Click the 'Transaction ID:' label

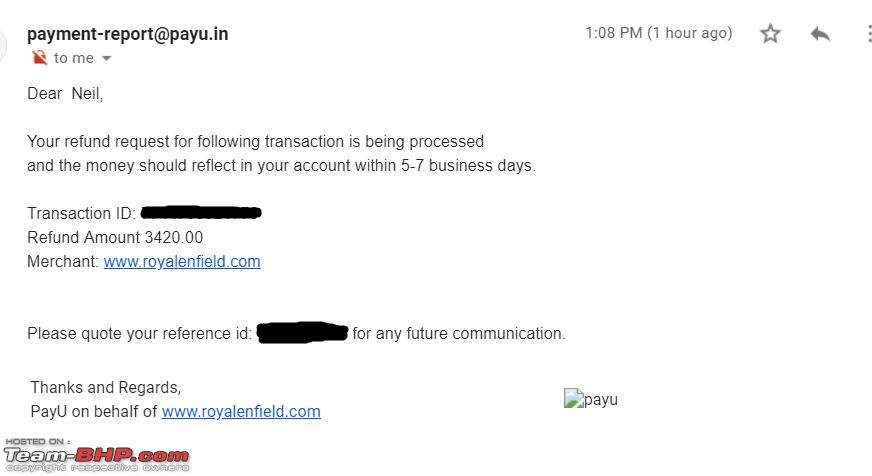[81, 214]
